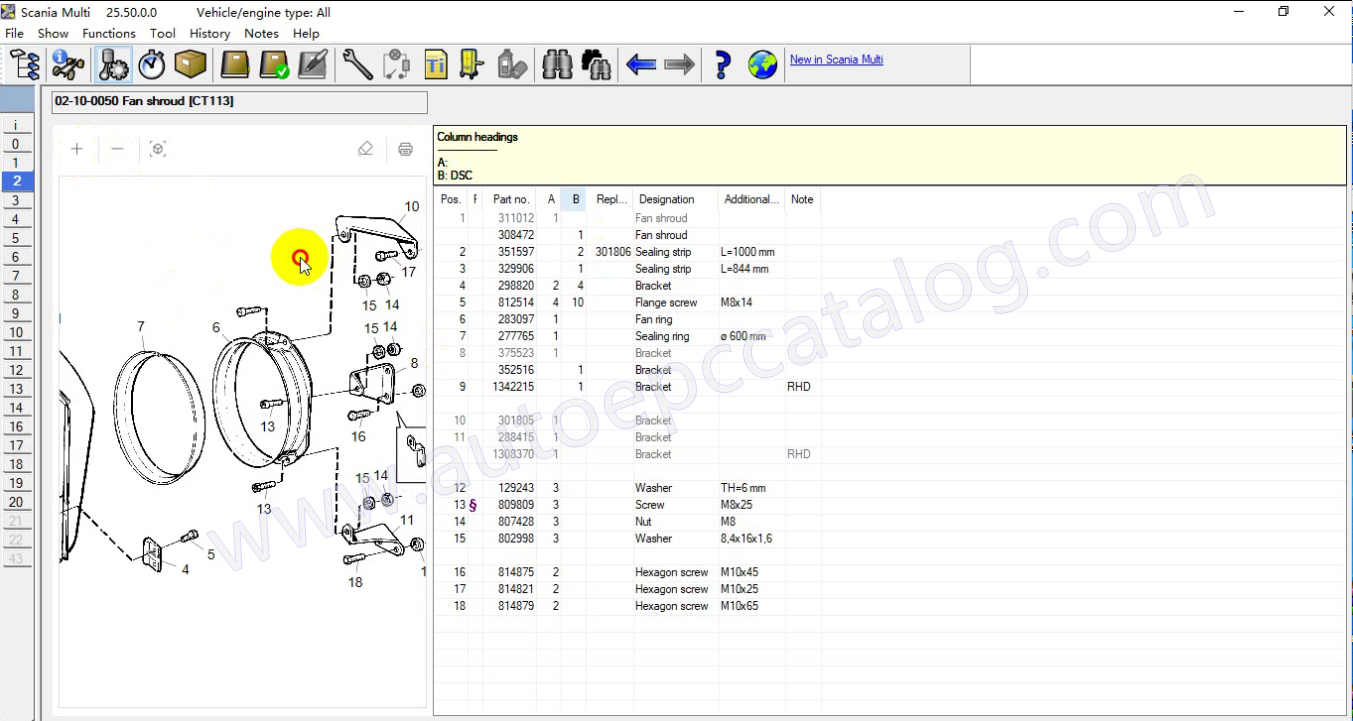Click the cardboard box package icon

pyautogui.click(x=190, y=65)
